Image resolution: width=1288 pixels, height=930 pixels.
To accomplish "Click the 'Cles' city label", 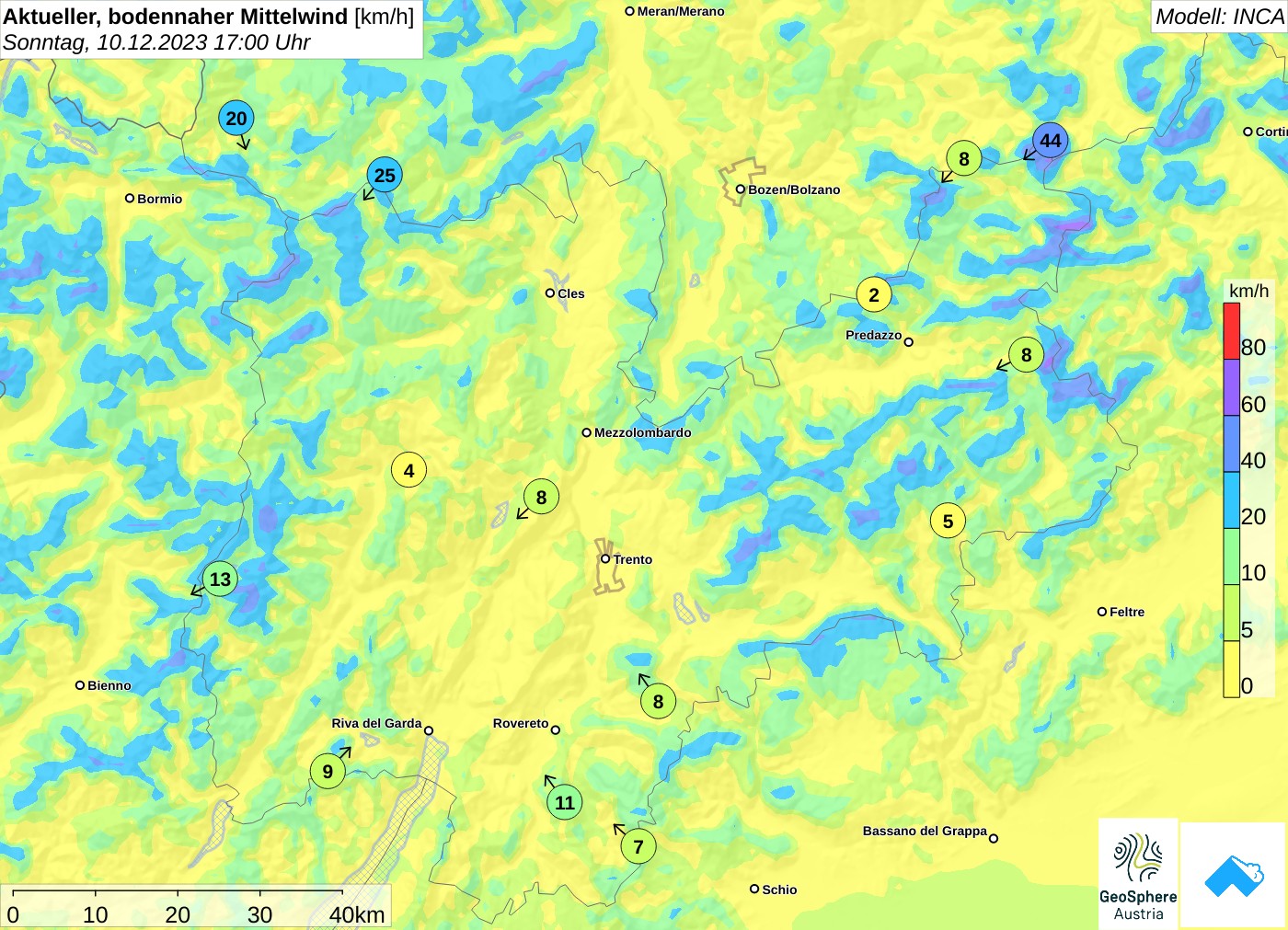I will (571, 293).
